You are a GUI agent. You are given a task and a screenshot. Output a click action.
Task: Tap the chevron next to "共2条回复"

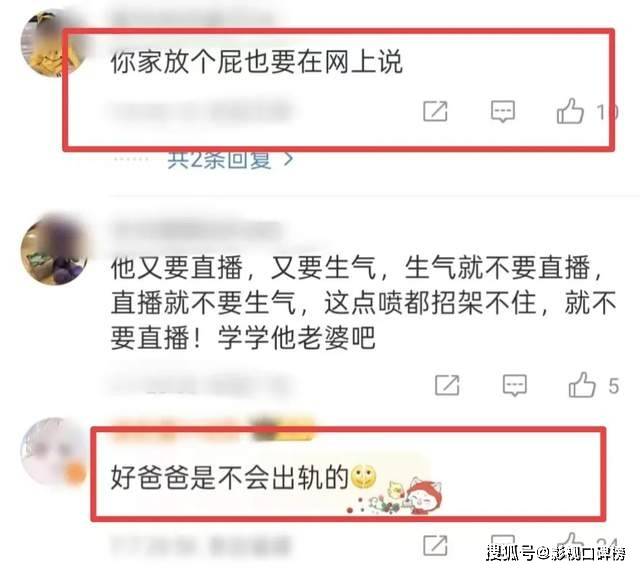click(289, 160)
